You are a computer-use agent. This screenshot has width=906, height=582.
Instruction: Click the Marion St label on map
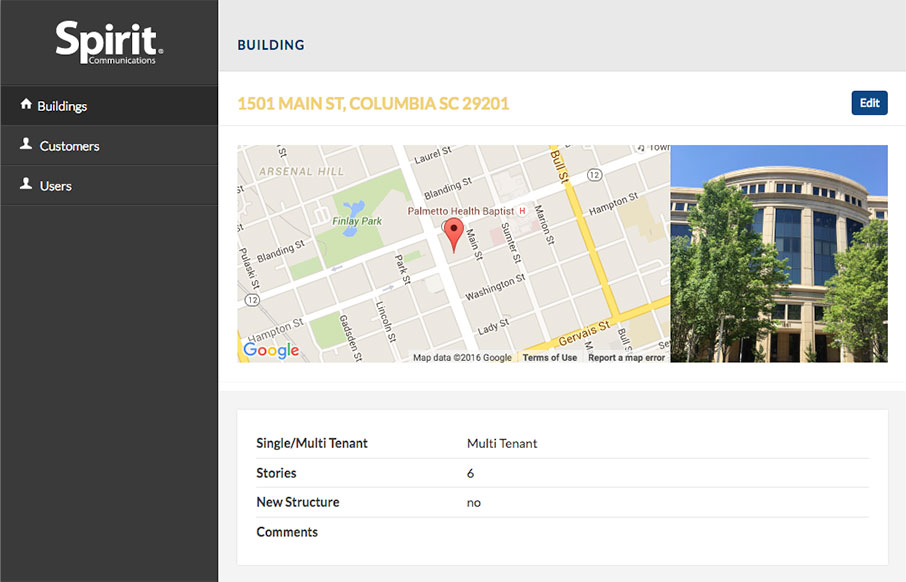click(x=544, y=224)
